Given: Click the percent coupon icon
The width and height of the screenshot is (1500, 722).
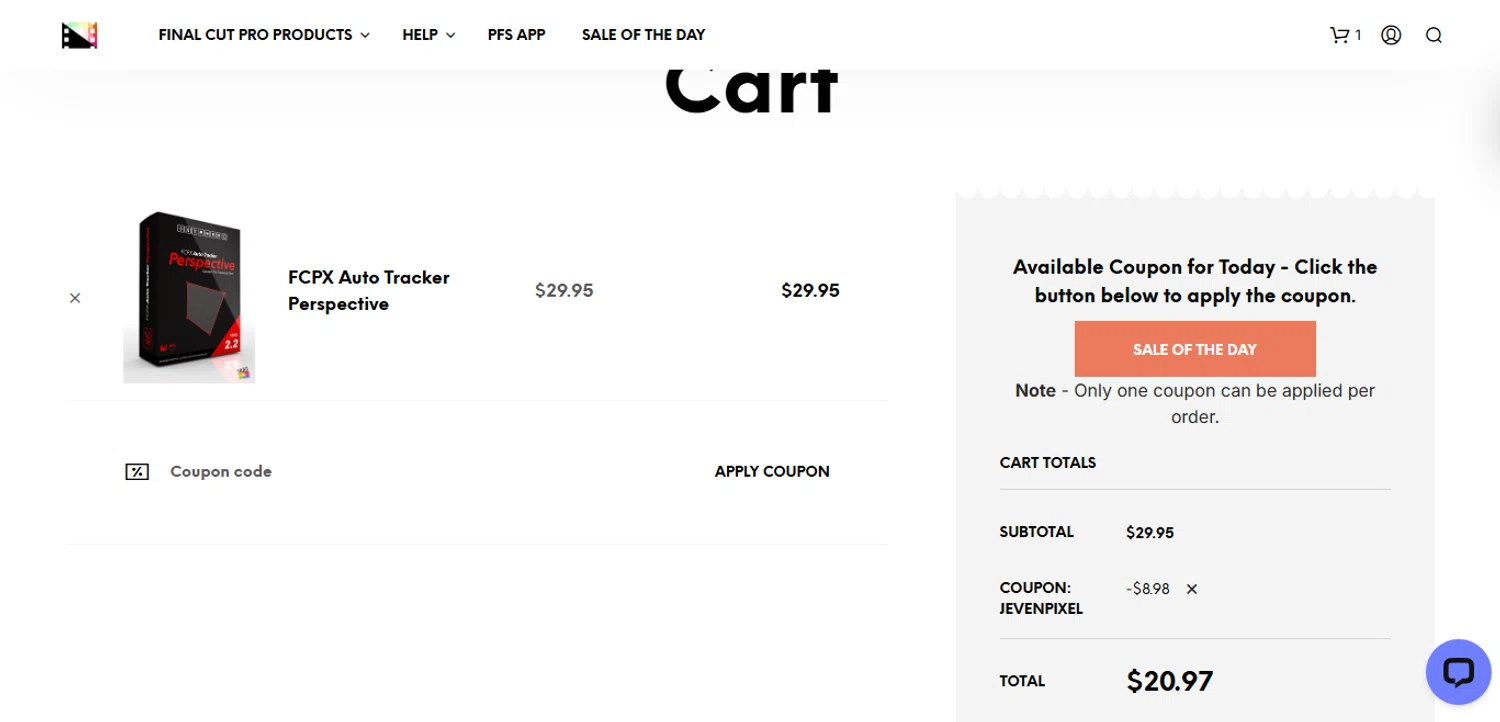Looking at the screenshot, I should tap(137, 472).
